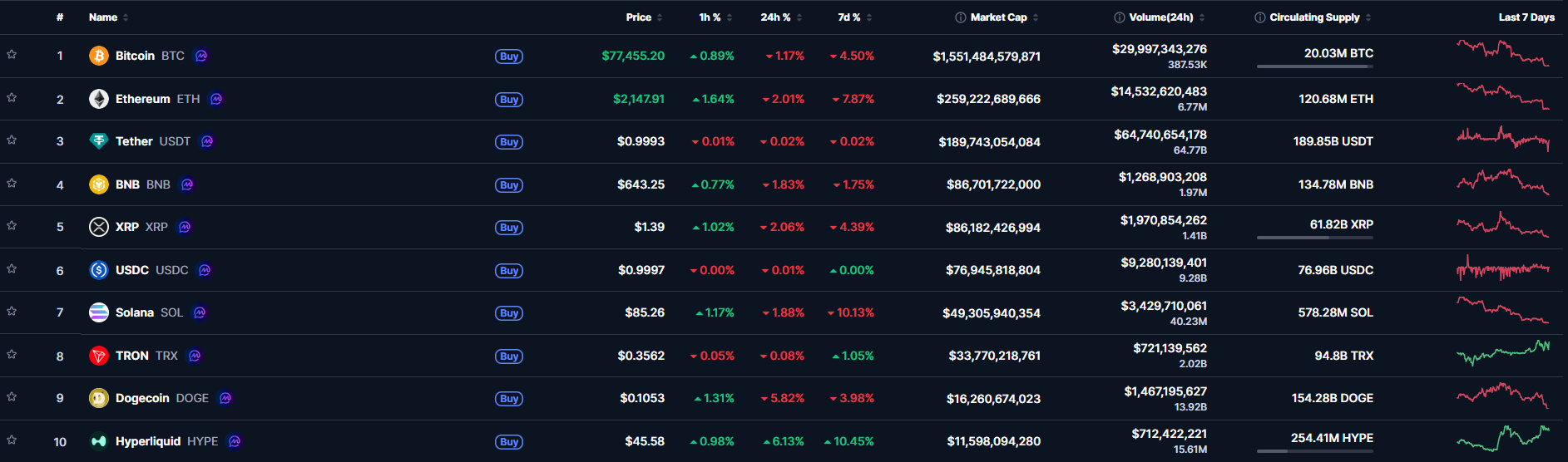Open the Bitcoin 7-day sparkline chart

[1503, 53]
